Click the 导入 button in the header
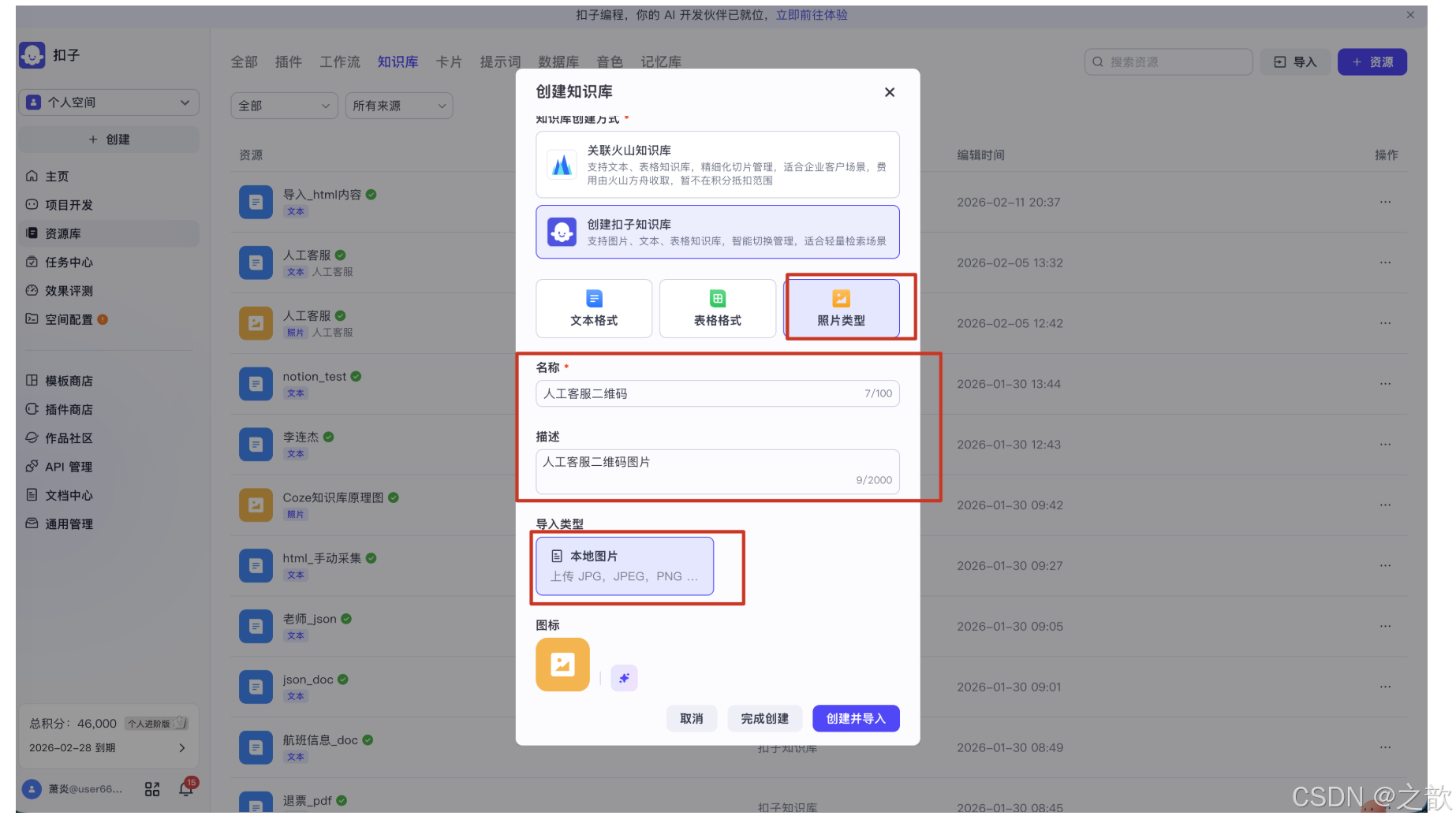Image resolution: width=1456 pixels, height=823 pixels. [1295, 61]
